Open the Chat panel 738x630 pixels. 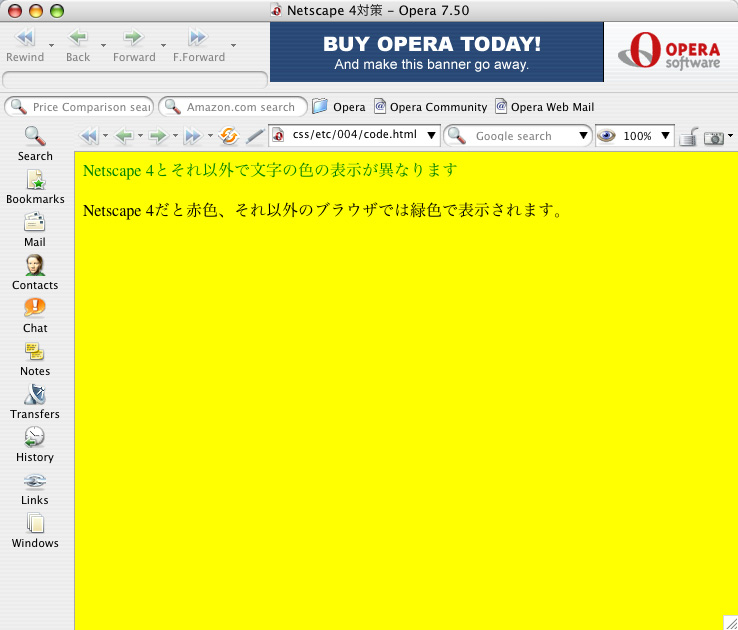click(x=35, y=315)
